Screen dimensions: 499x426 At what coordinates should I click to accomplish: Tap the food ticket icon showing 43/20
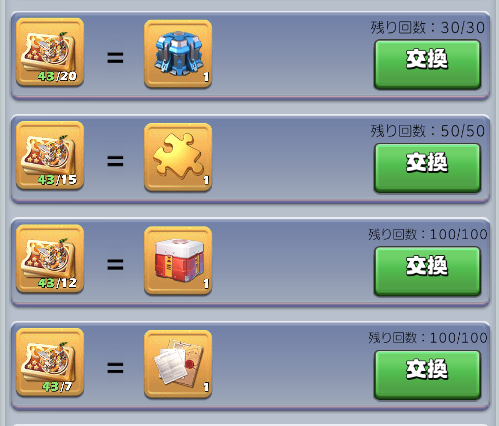coord(50,52)
